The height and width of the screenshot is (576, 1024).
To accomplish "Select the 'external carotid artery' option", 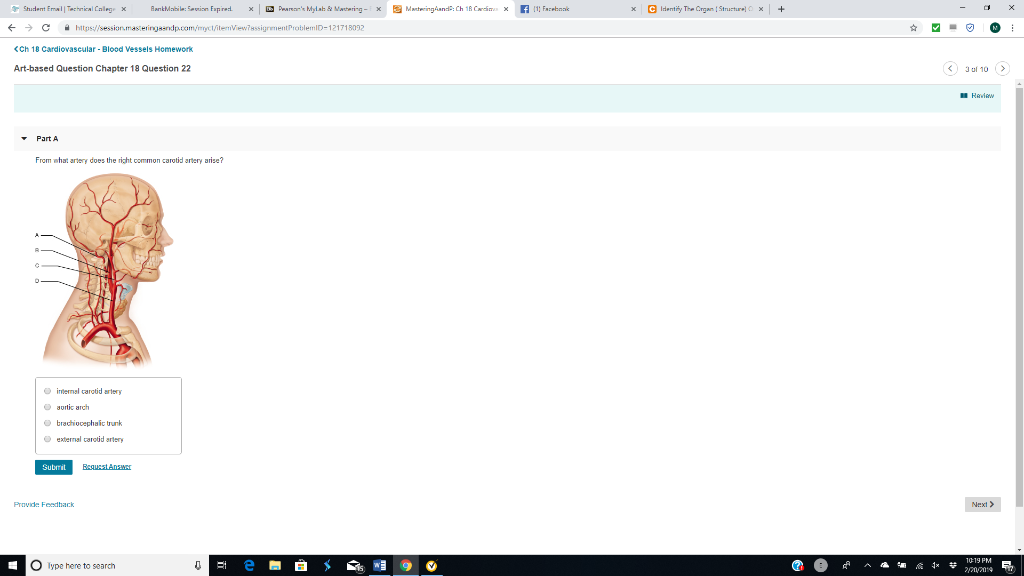I will tap(48, 440).
